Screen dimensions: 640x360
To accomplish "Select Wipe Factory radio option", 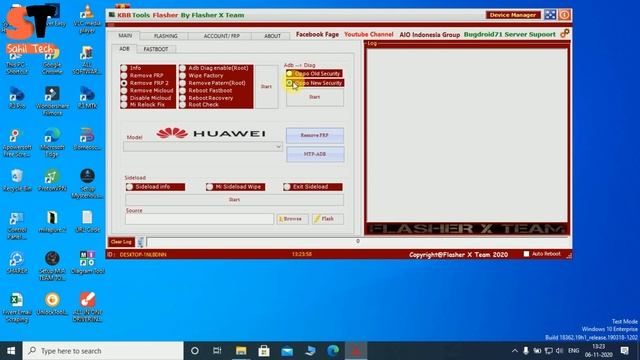I will click(x=182, y=76).
